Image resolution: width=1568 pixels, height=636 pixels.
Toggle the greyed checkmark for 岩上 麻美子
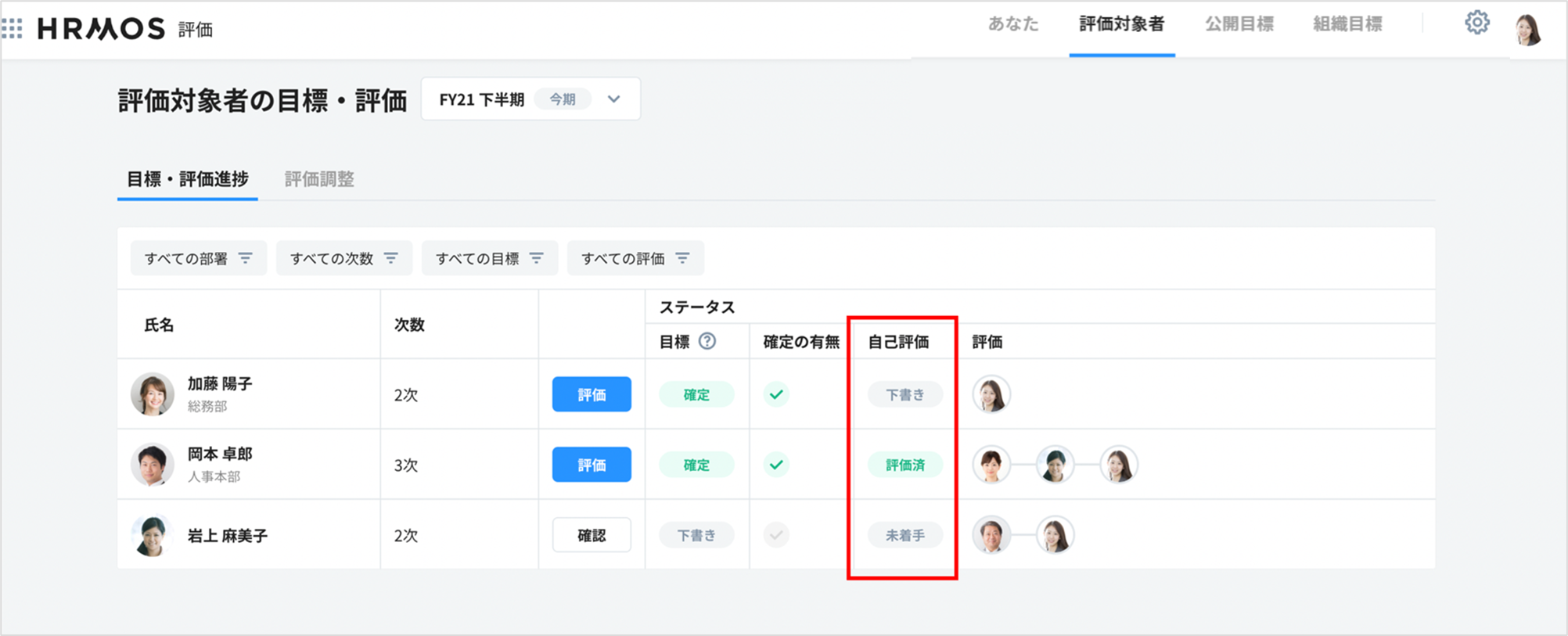(776, 535)
